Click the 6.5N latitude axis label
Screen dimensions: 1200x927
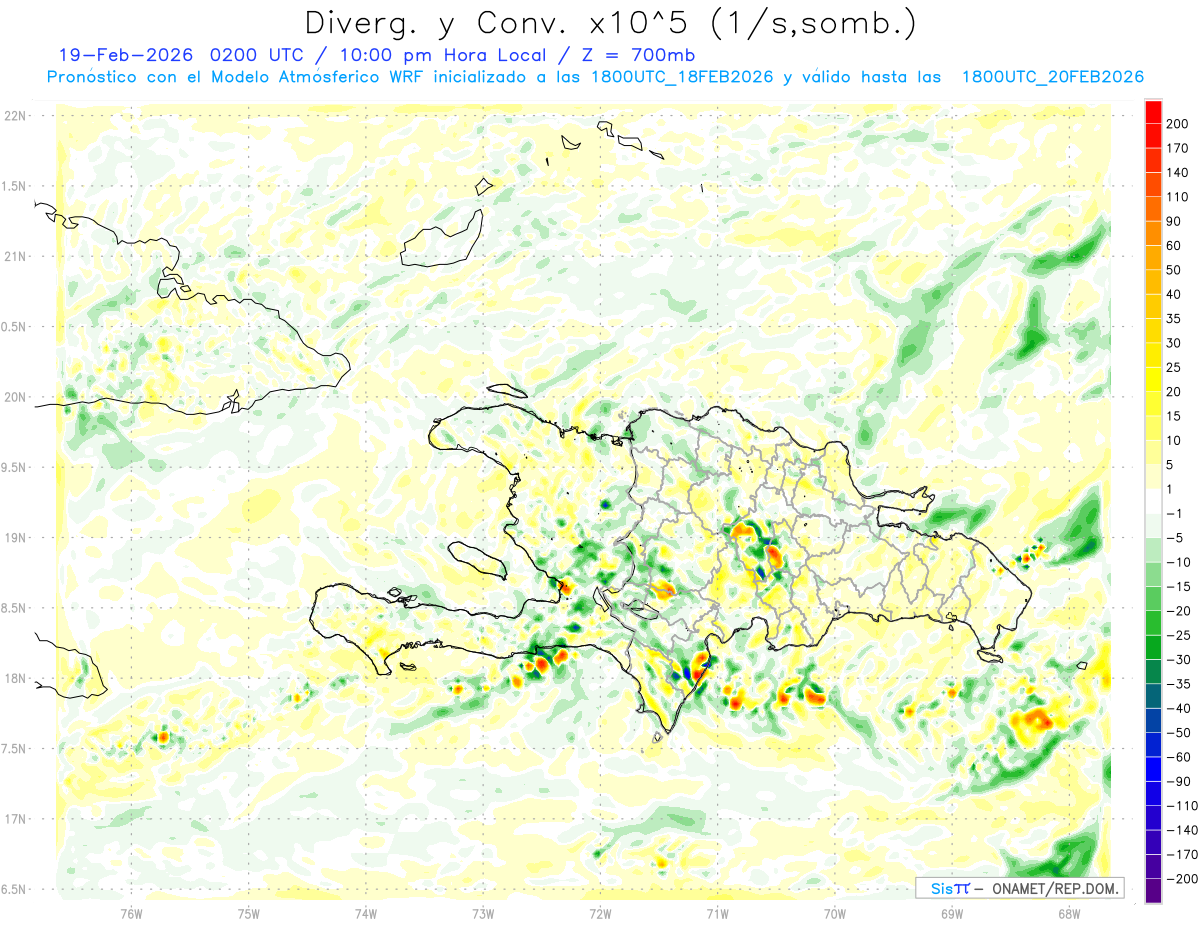coord(14,890)
